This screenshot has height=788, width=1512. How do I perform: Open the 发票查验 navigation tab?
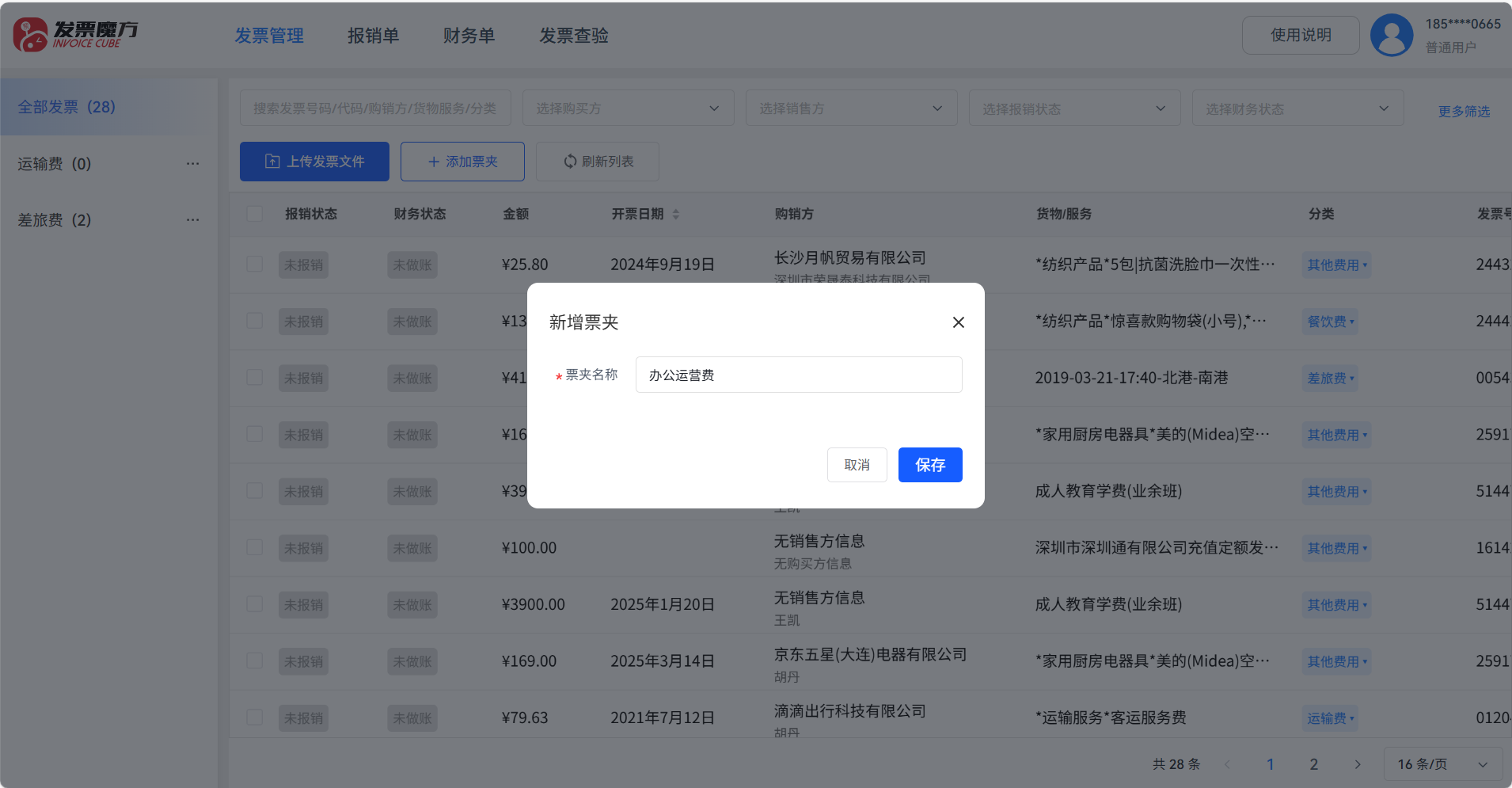574,36
